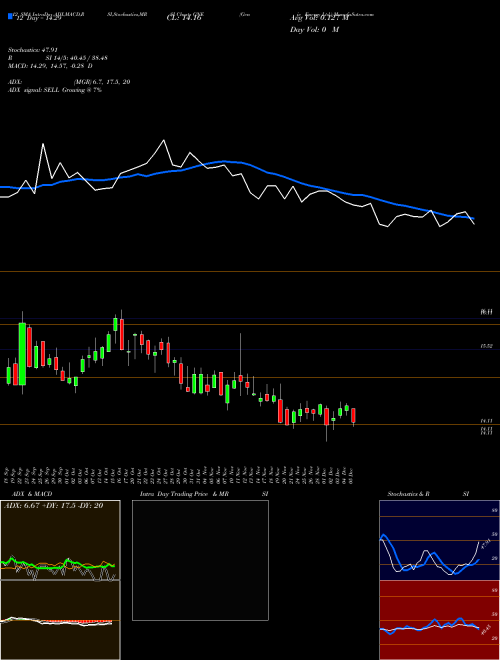Click the 15.52 price axis label
The height and width of the screenshot is (660, 500).
pyautogui.click(x=486, y=346)
